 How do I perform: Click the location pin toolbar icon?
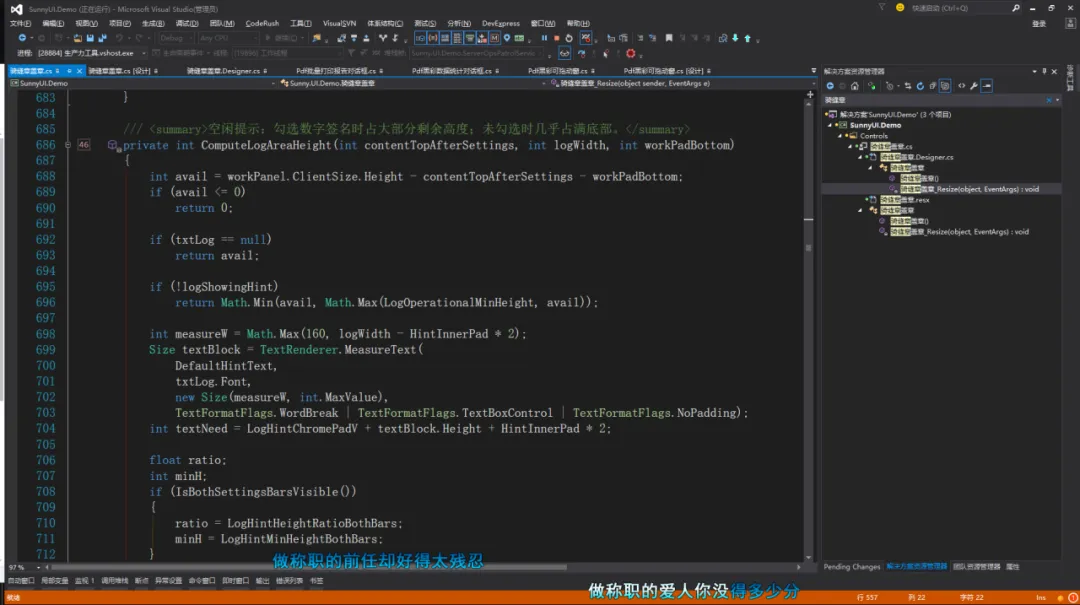pos(507,38)
